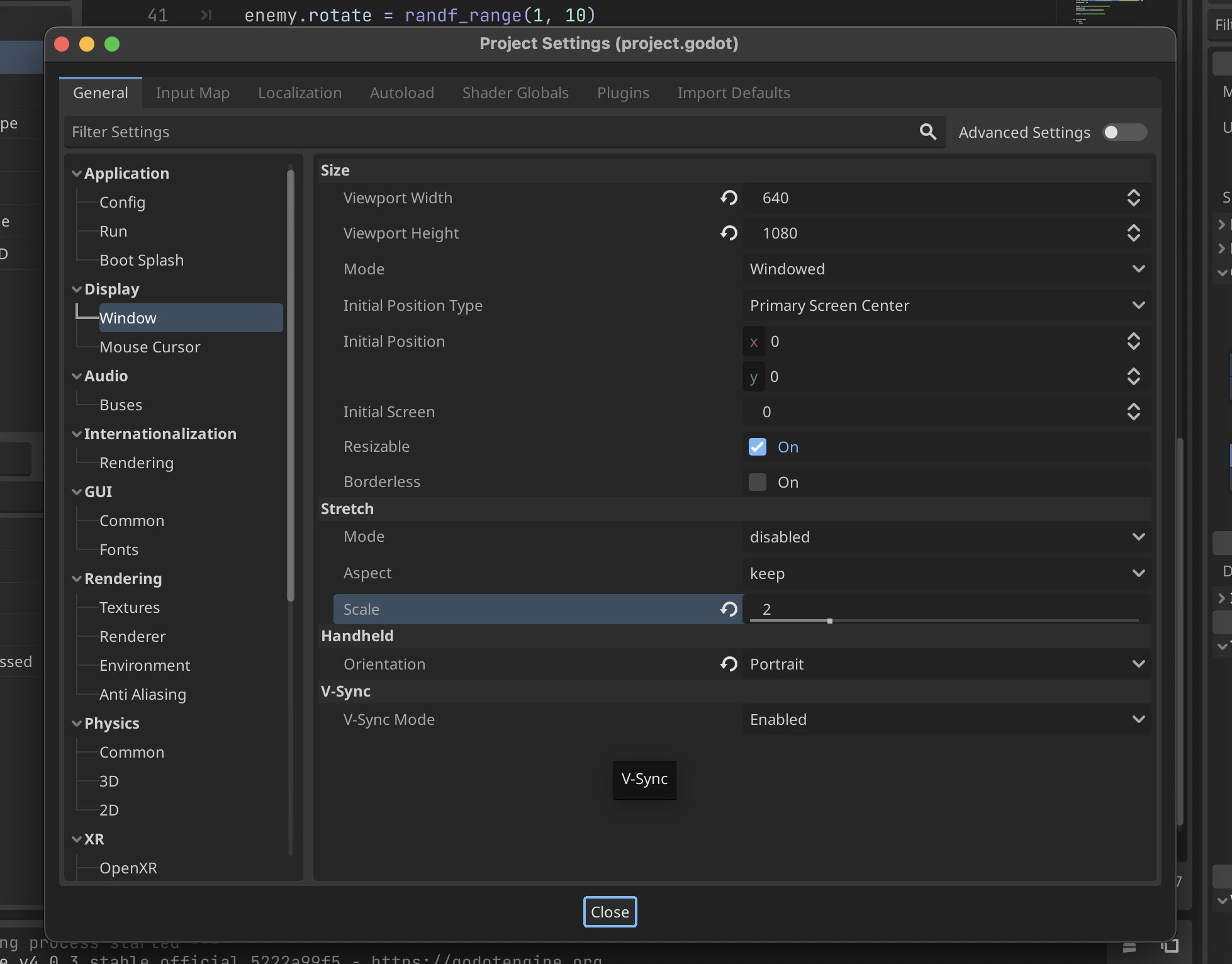Screen dimensions: 1232x964
Task: Switch to the Plugins tab
Action: pos(623,93)
